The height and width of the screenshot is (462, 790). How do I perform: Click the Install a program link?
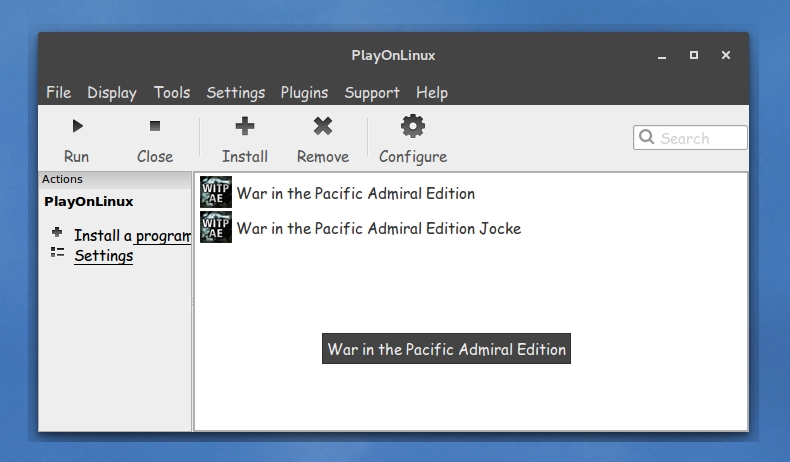[133, 235]
